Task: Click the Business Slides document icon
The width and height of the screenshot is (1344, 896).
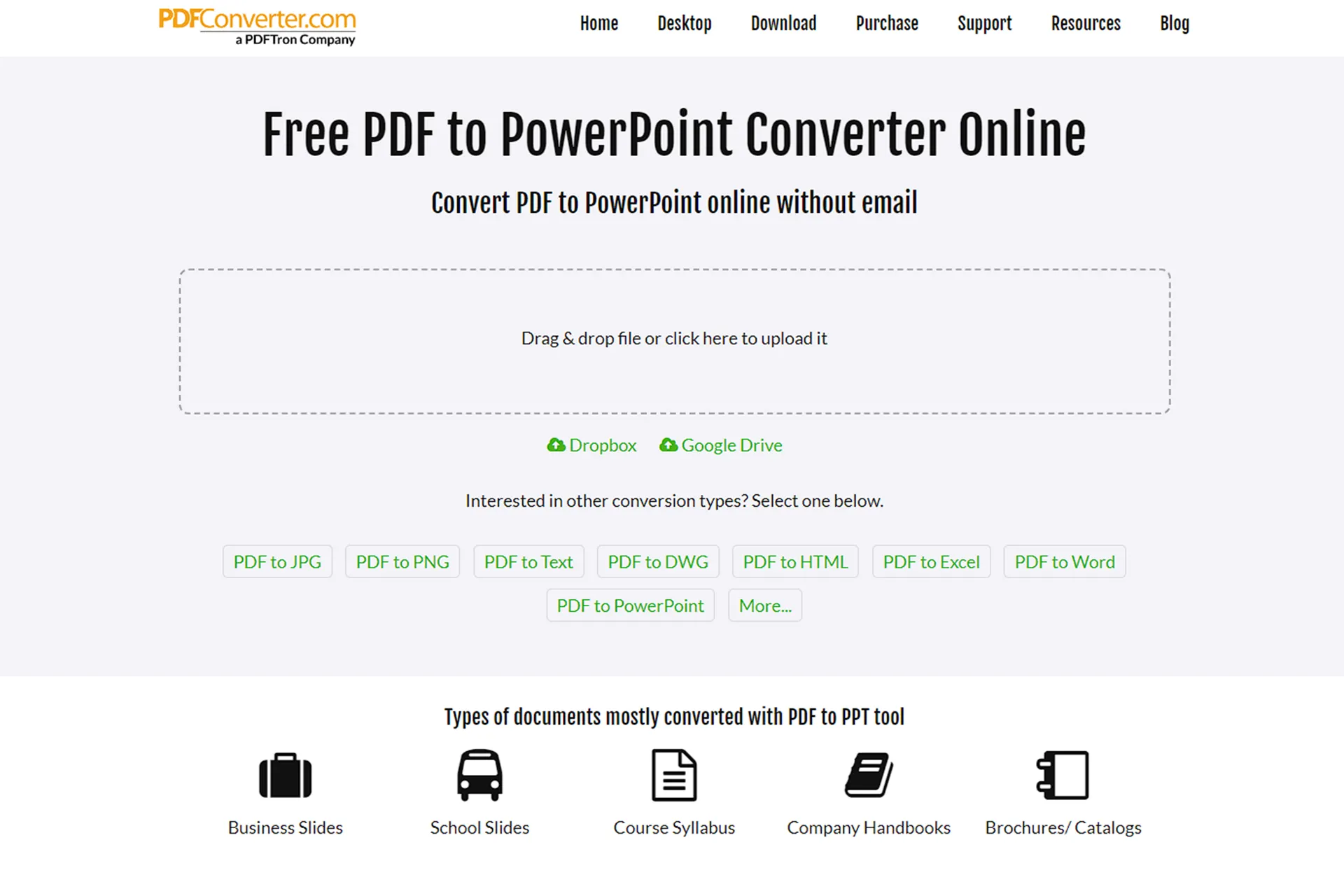Action: click(284, 775)
